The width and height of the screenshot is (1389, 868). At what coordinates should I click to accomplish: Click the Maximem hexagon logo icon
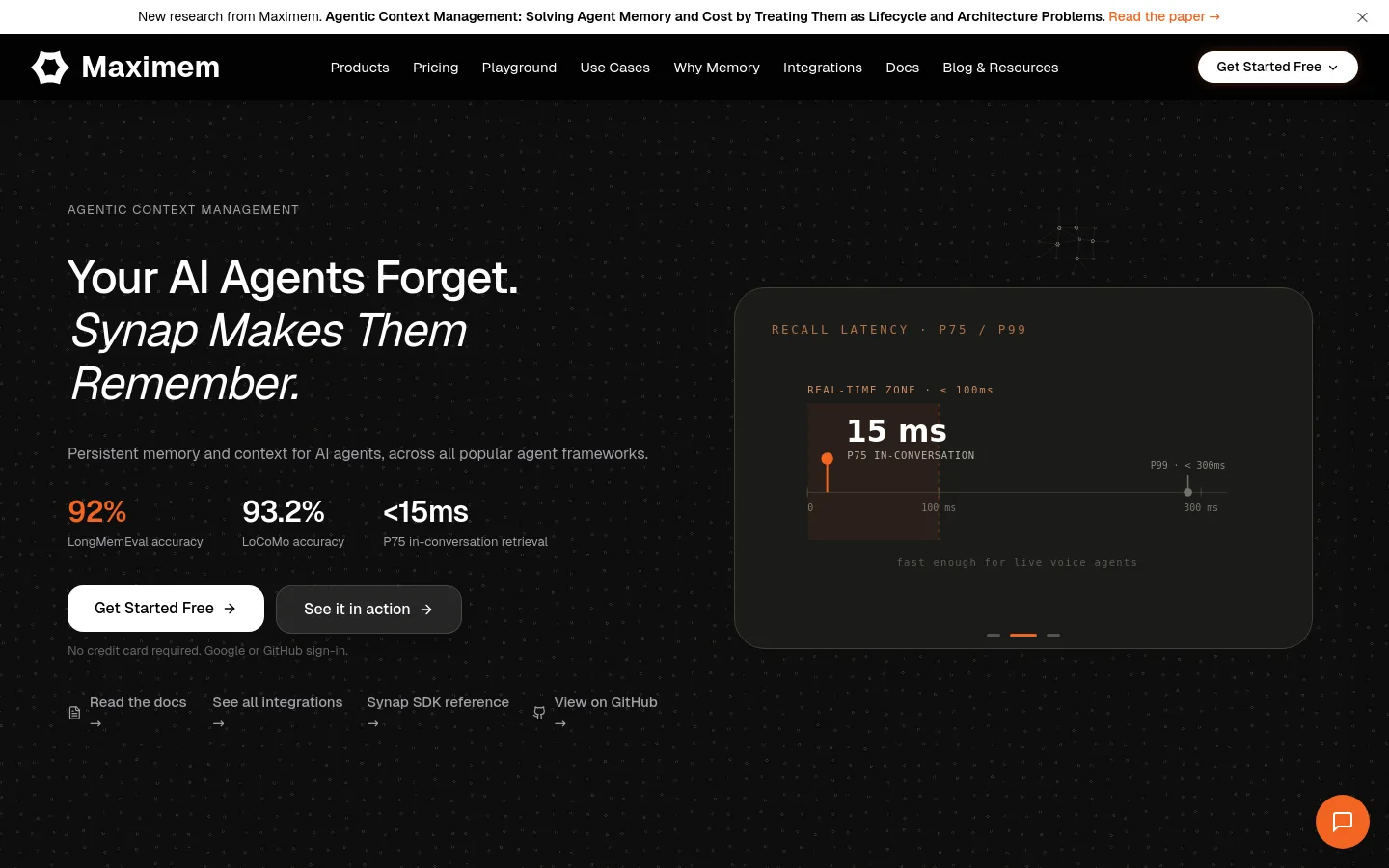tap(50, 68)
